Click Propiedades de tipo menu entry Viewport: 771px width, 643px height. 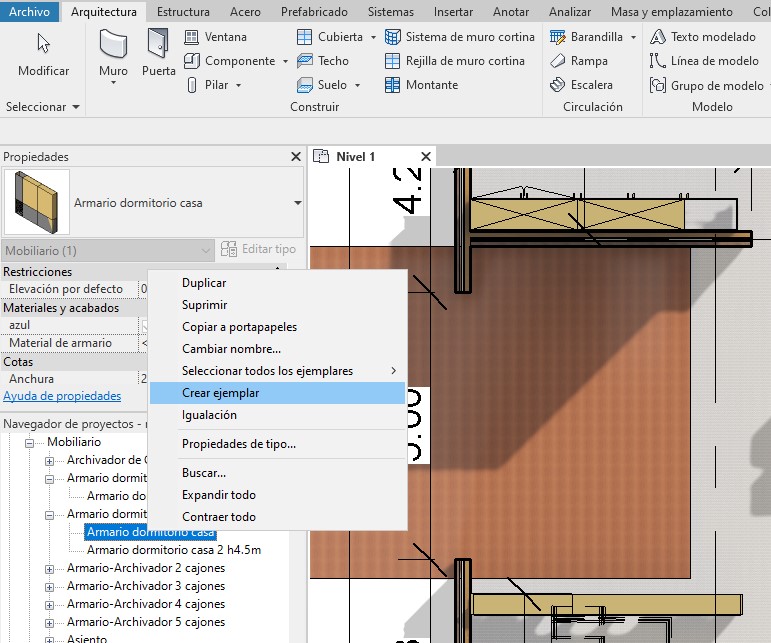point(238,444)
